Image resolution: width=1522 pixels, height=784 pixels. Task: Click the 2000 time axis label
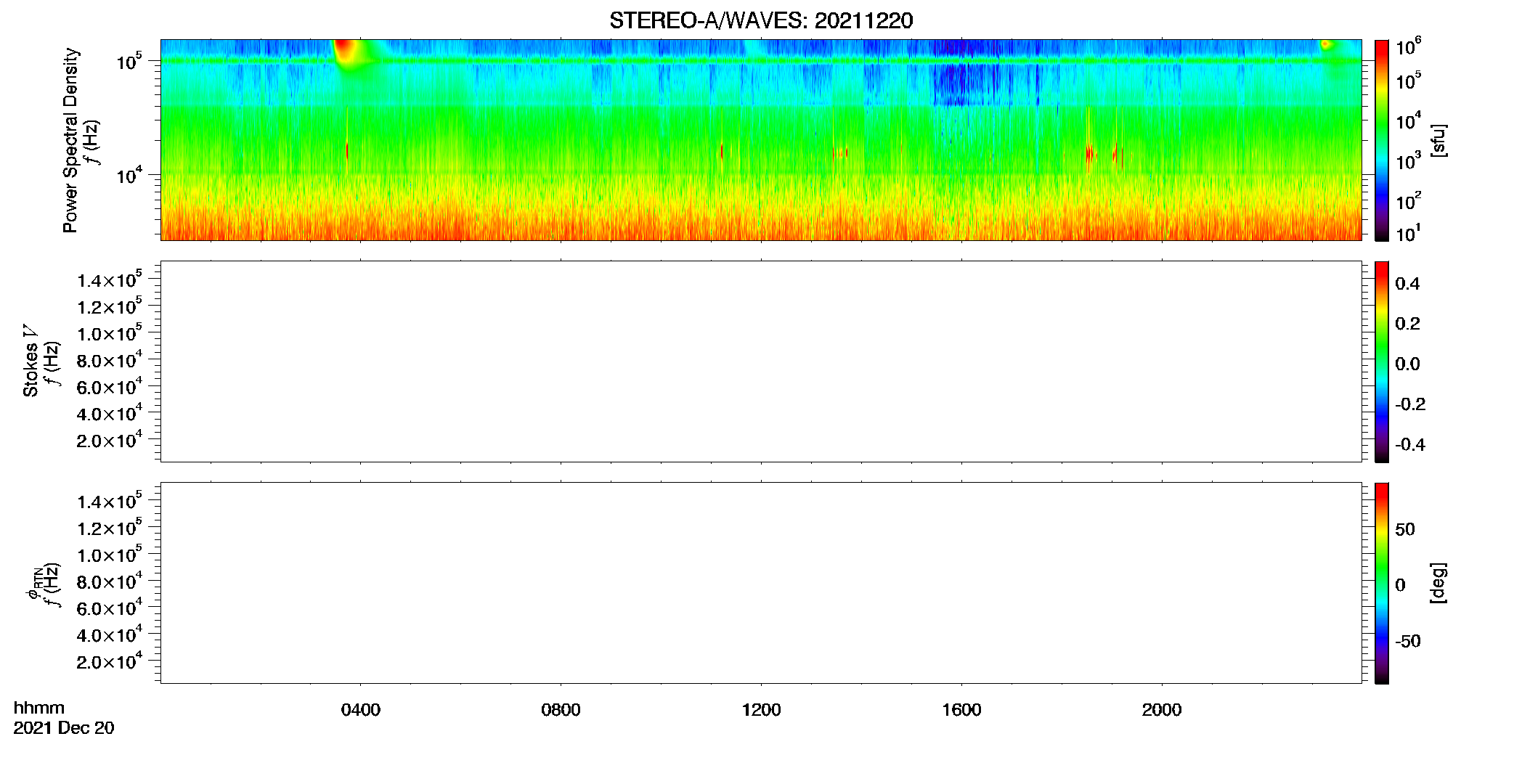point(1162,710)
